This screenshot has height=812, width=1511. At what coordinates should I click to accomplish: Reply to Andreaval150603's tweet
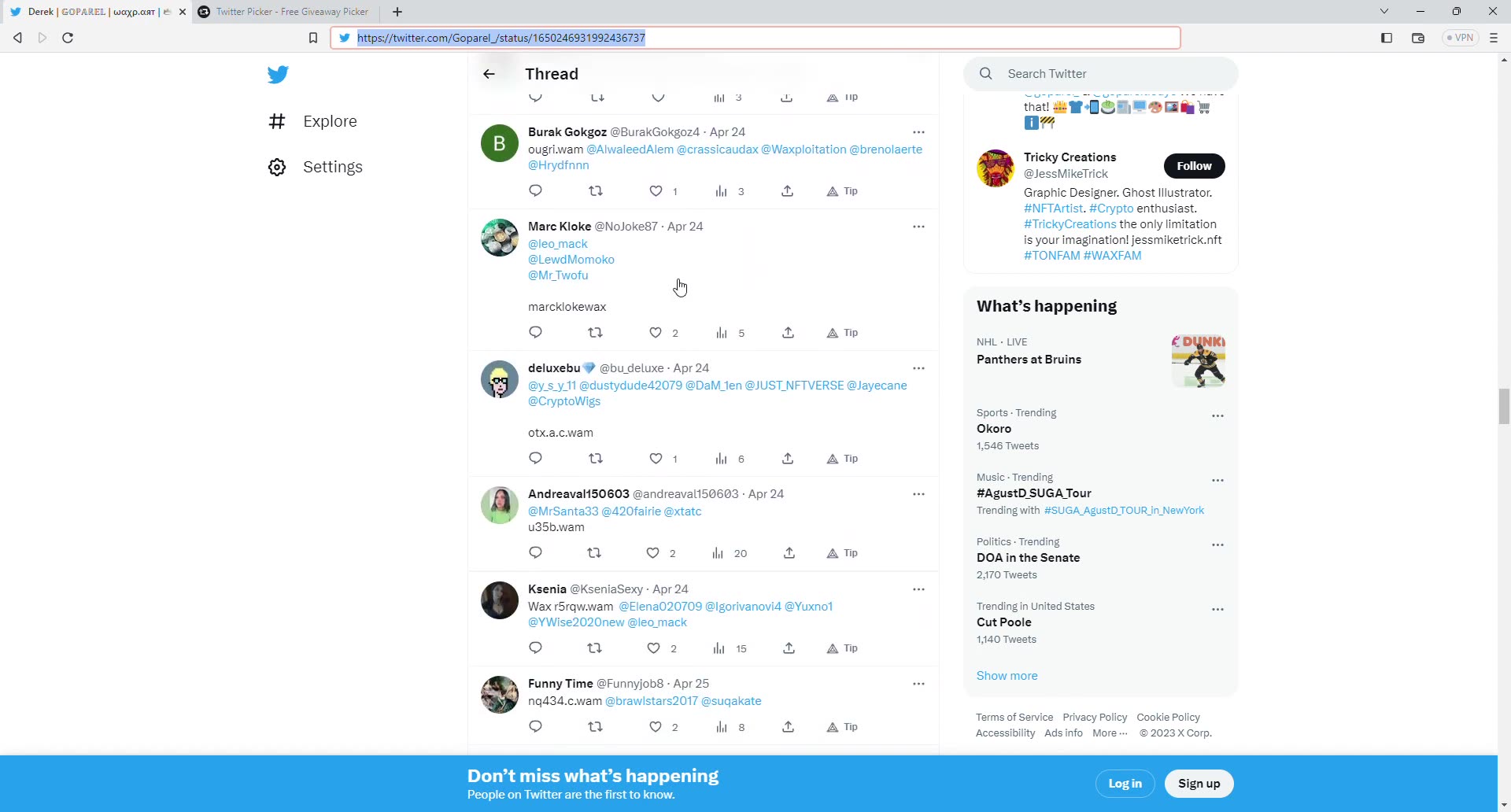point(536,553)
